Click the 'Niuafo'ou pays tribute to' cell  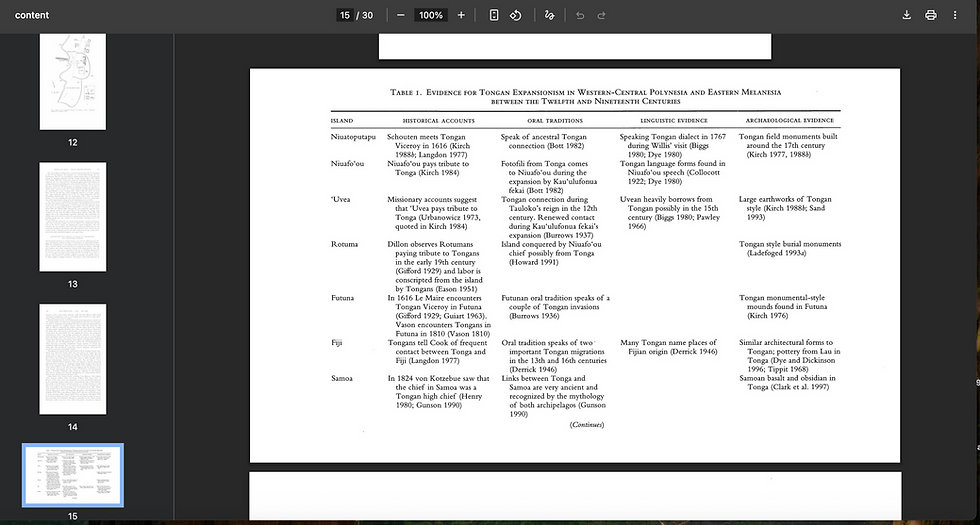[428, 168]
